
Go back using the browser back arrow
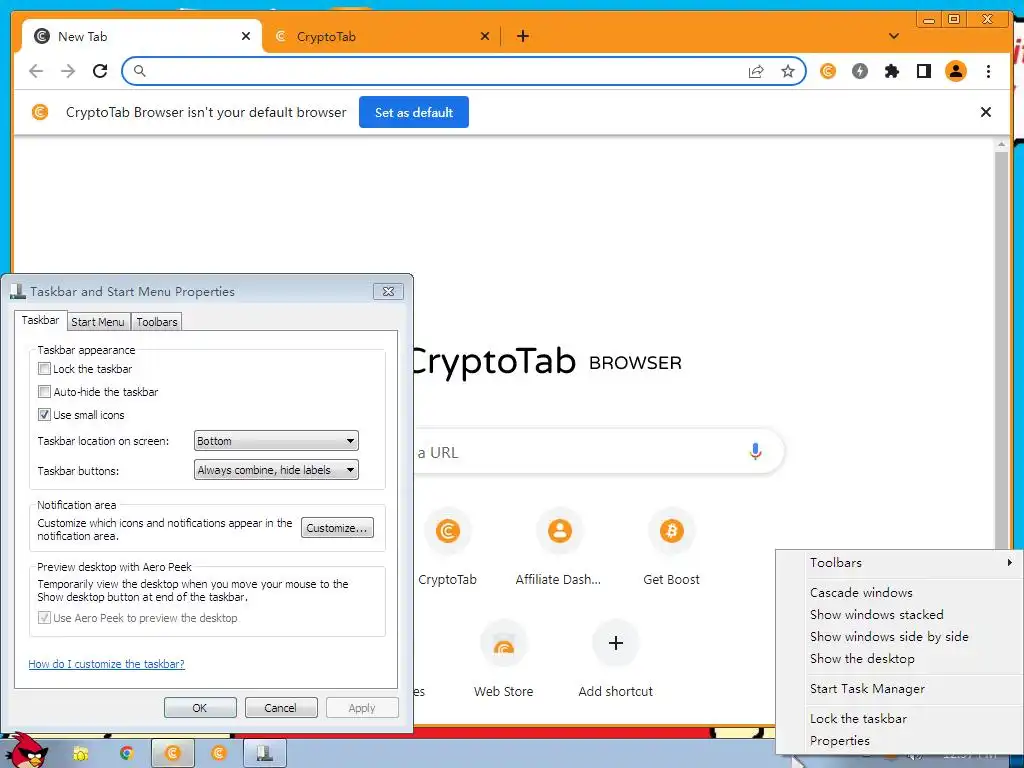(x=36, y=71)
